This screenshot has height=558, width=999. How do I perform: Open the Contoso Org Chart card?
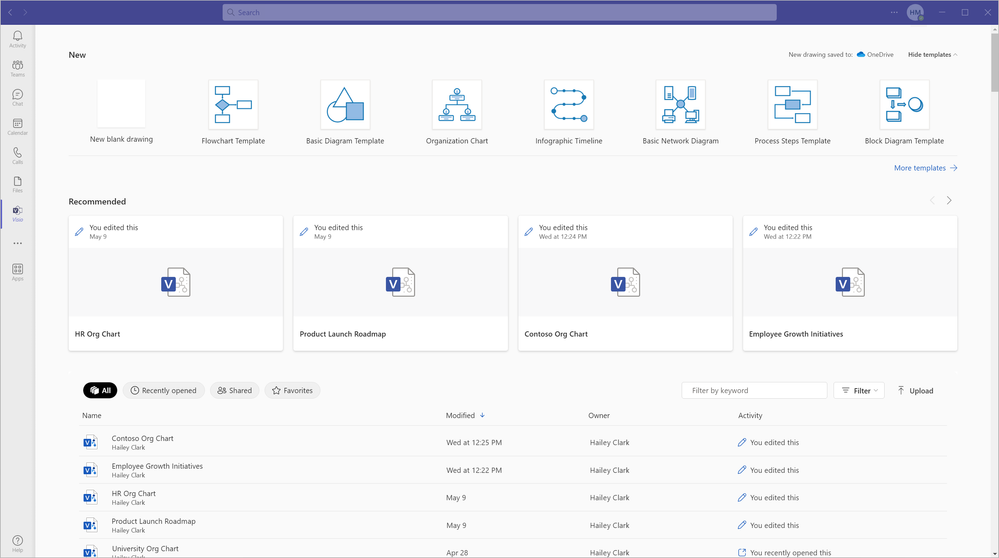coord(625,283)
